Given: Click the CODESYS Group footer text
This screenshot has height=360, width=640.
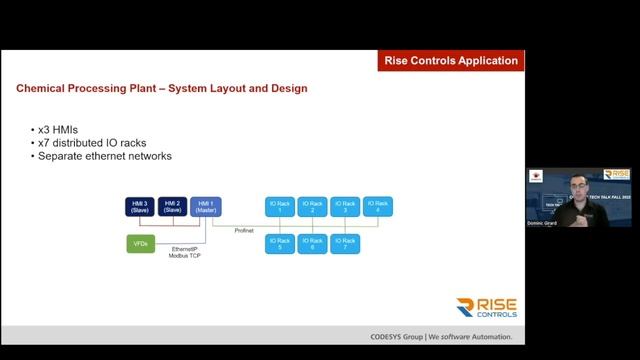Looking at the screenshot, I should point(441,337).
